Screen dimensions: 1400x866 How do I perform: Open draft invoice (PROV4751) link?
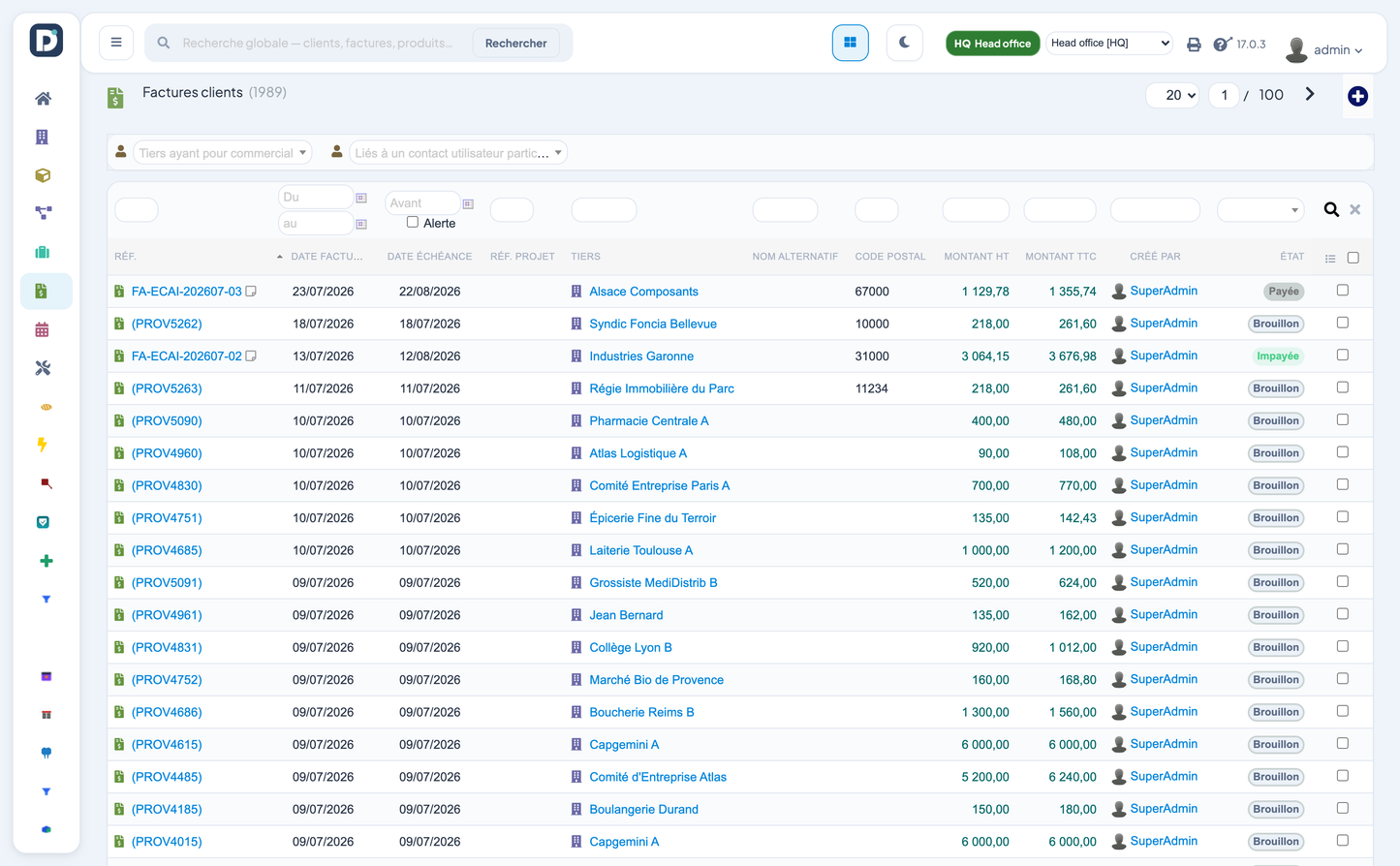[167, 518]
